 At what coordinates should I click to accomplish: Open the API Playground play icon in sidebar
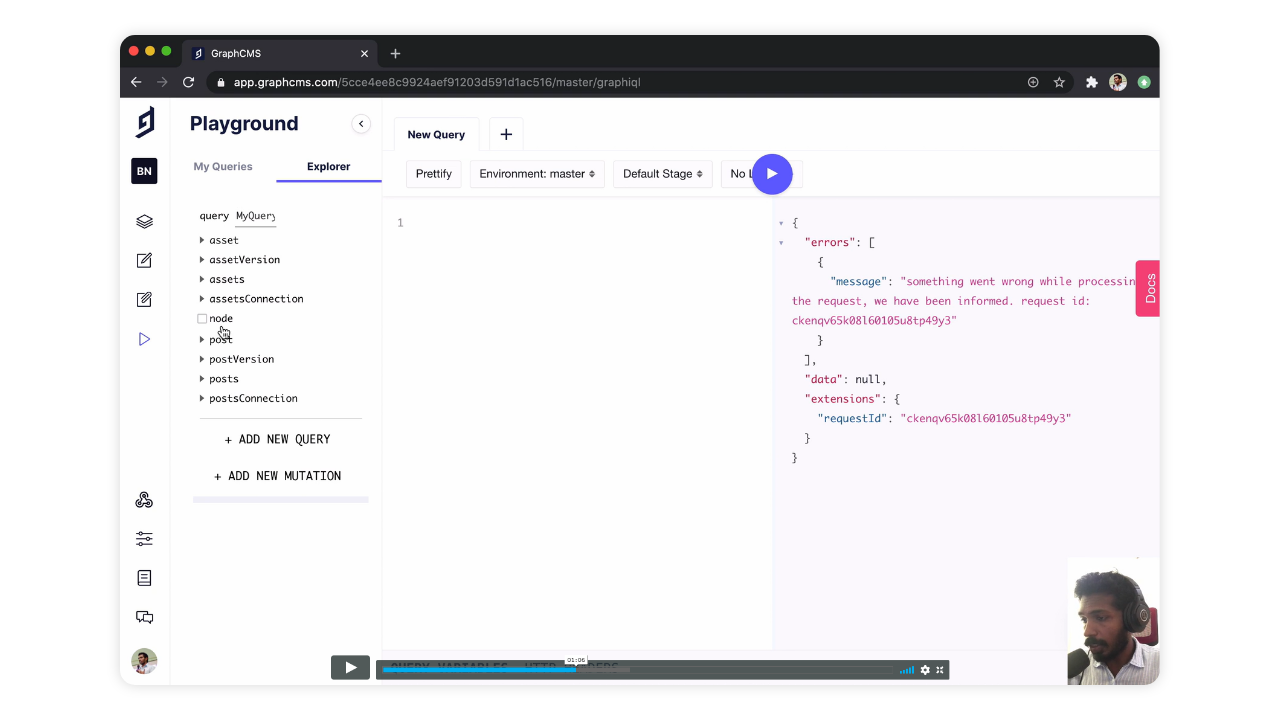coord(144,339)
